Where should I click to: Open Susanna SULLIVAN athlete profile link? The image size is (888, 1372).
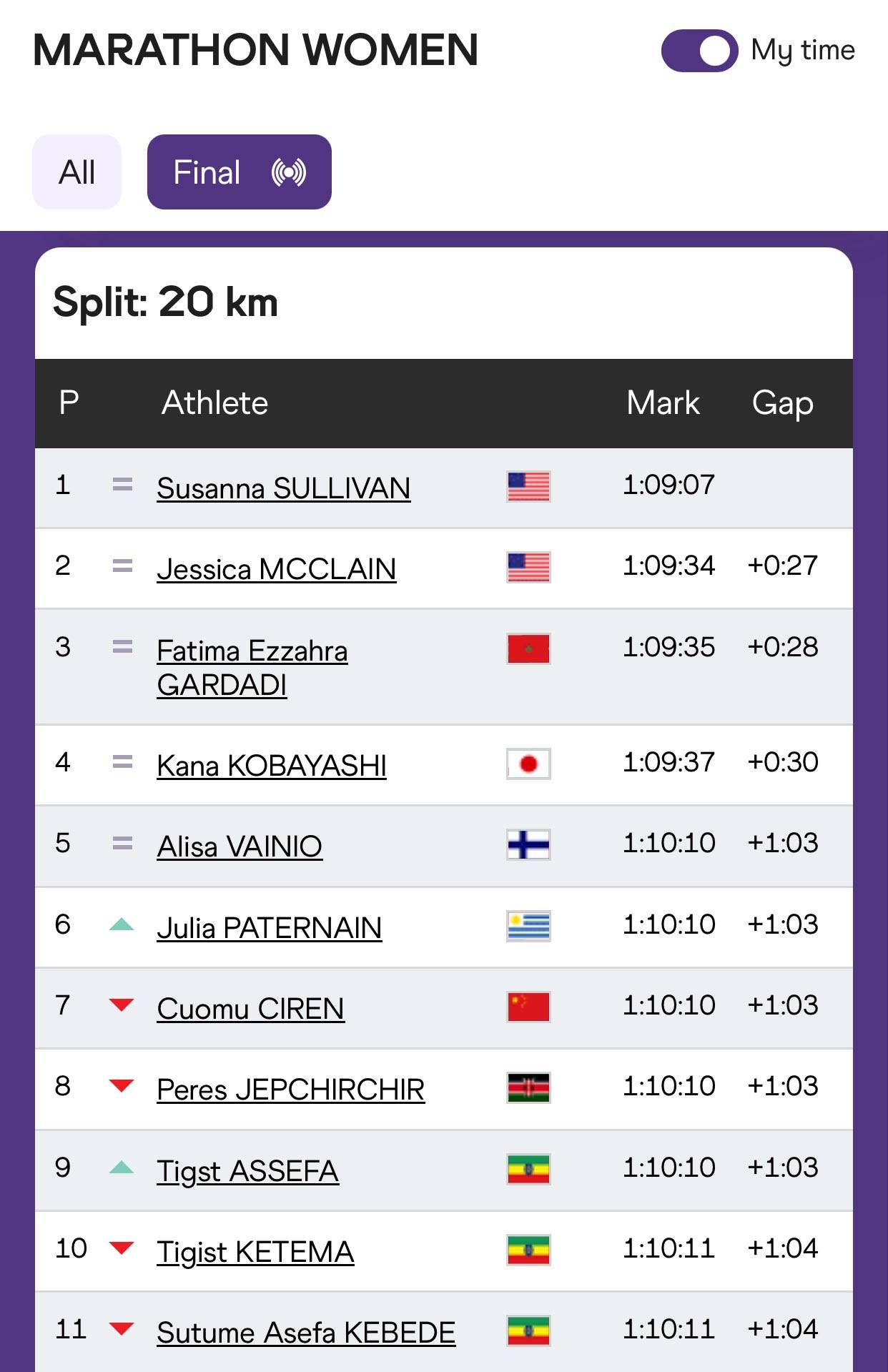coord(284,489)
